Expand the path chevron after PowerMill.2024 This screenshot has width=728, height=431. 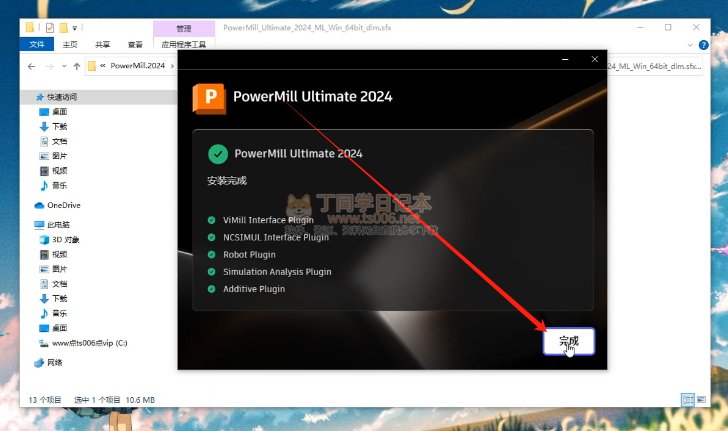[172, 66]
